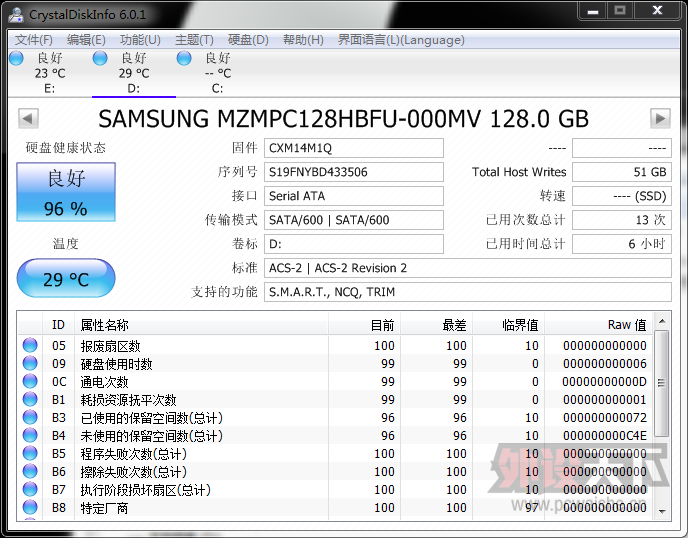Viewport: 688px width, 538px height.
Task: Click the 良好 96 % health status button
Action: tap(66, 192)
